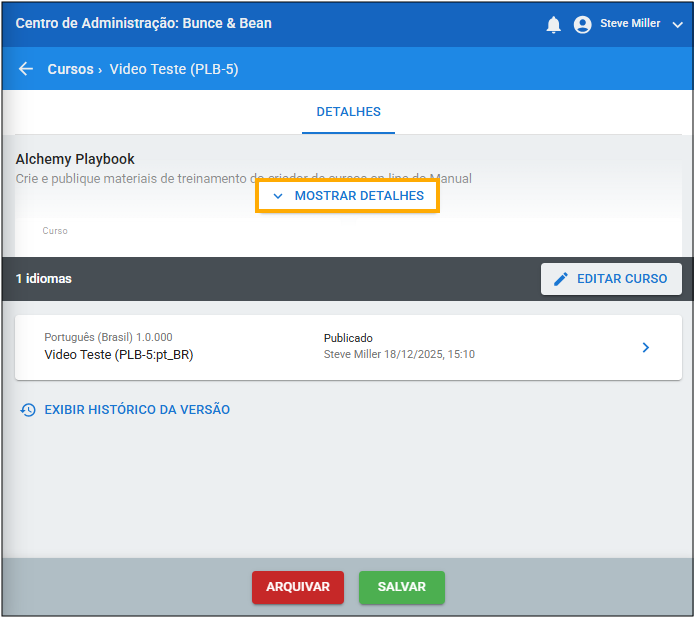Image resolution: width=694 pixels, height=617 pixels.
Task: Expand the Steve Miller account dropdown arrow
Action: click(677, 25)
